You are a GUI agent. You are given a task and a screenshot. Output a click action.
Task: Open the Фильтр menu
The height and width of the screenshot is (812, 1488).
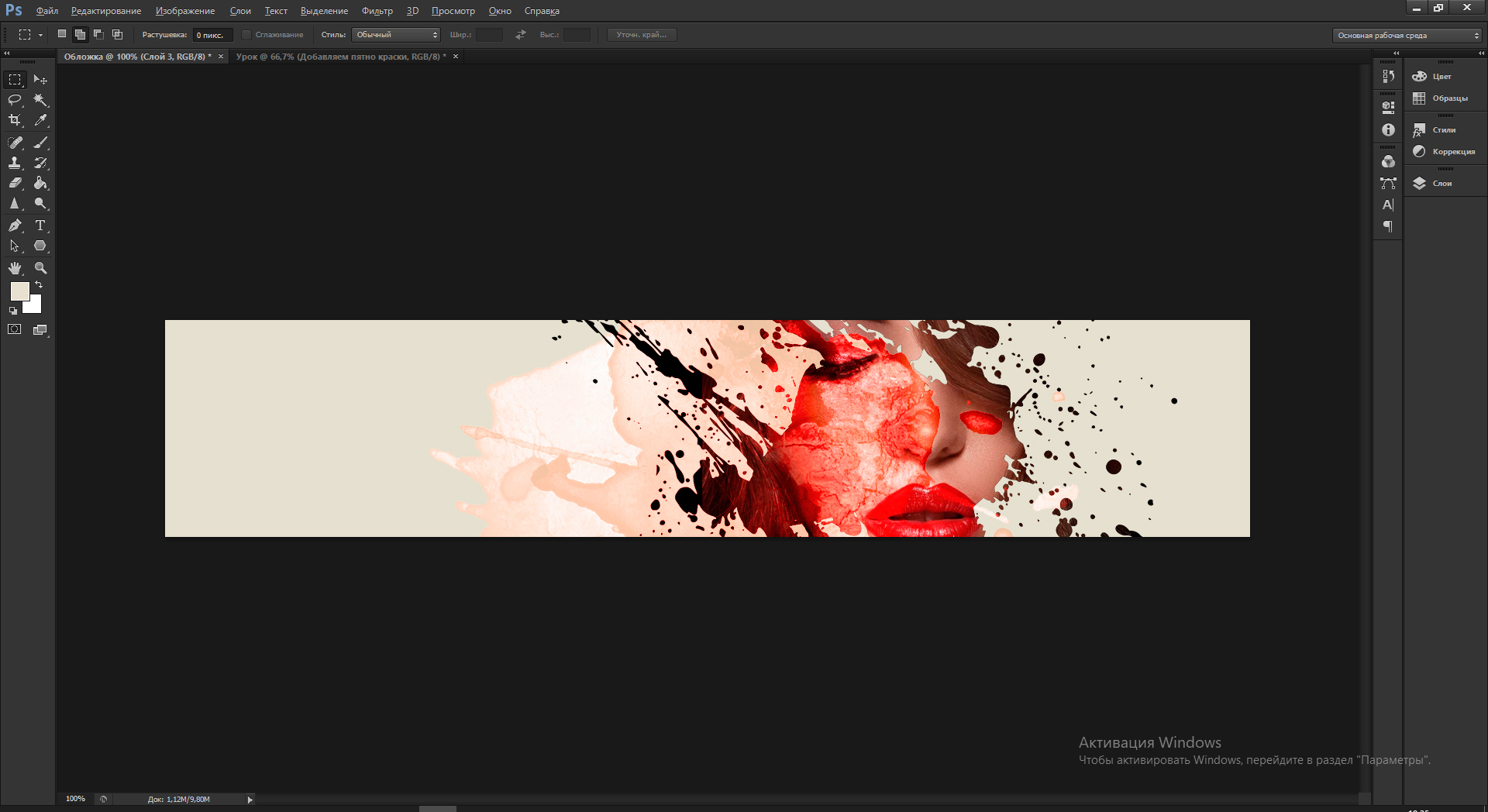(377, 11)
